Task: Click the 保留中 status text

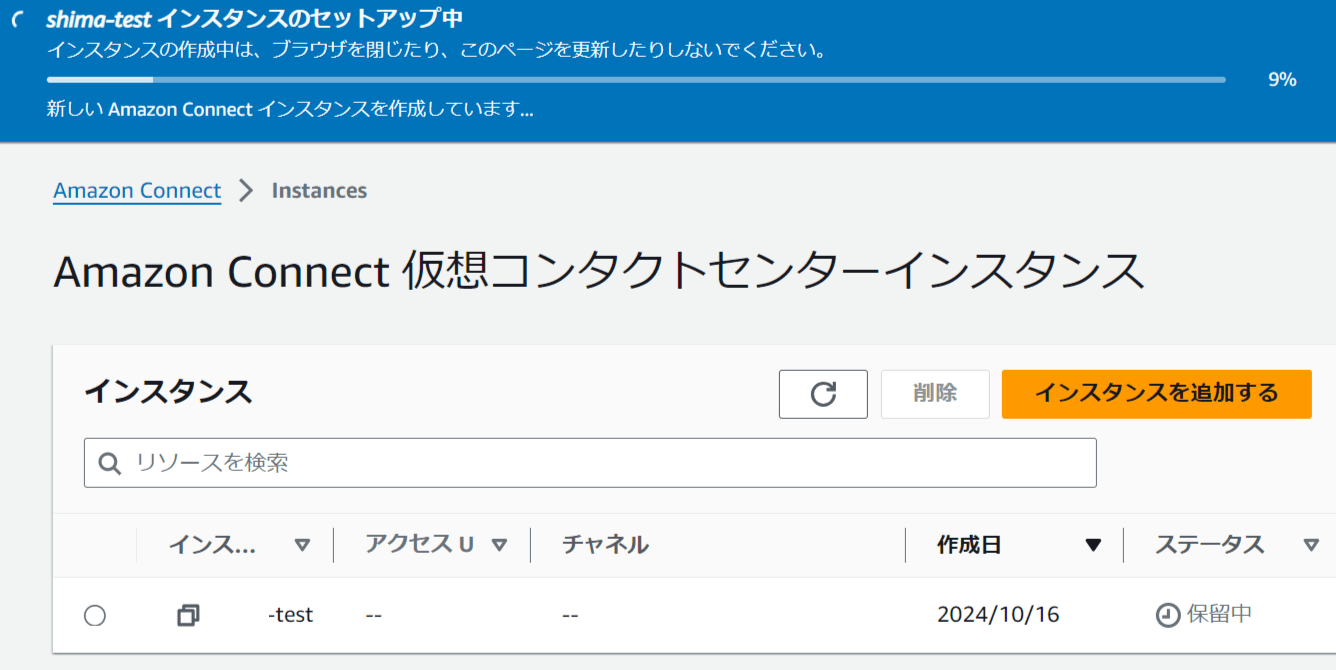Action: [x=1219, y=614]
